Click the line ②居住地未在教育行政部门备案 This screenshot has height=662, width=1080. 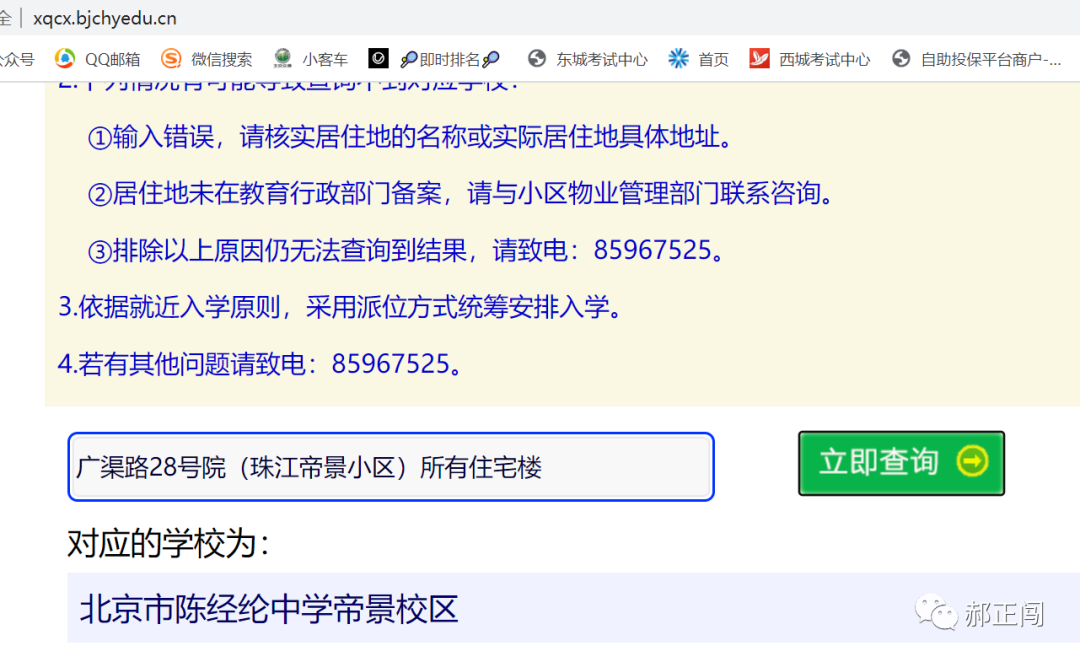(x=461, y=194)
